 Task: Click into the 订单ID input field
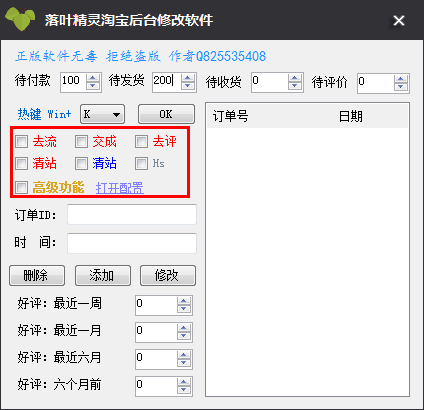click(x=132, y=215)
